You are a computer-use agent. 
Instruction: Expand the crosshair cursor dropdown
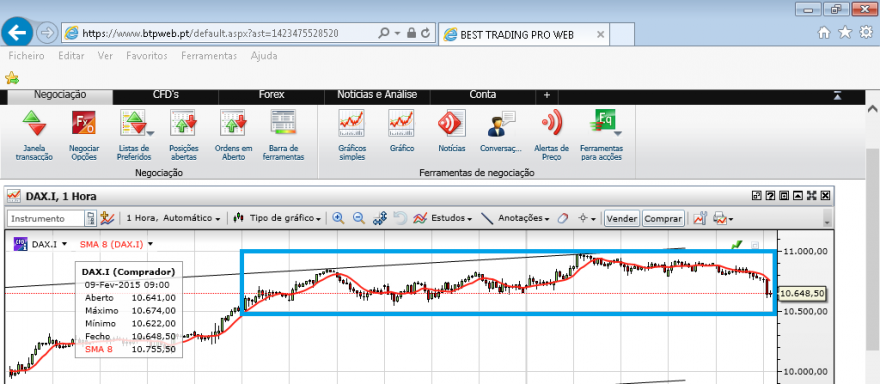pyautogui.click(x=594, y=219)
